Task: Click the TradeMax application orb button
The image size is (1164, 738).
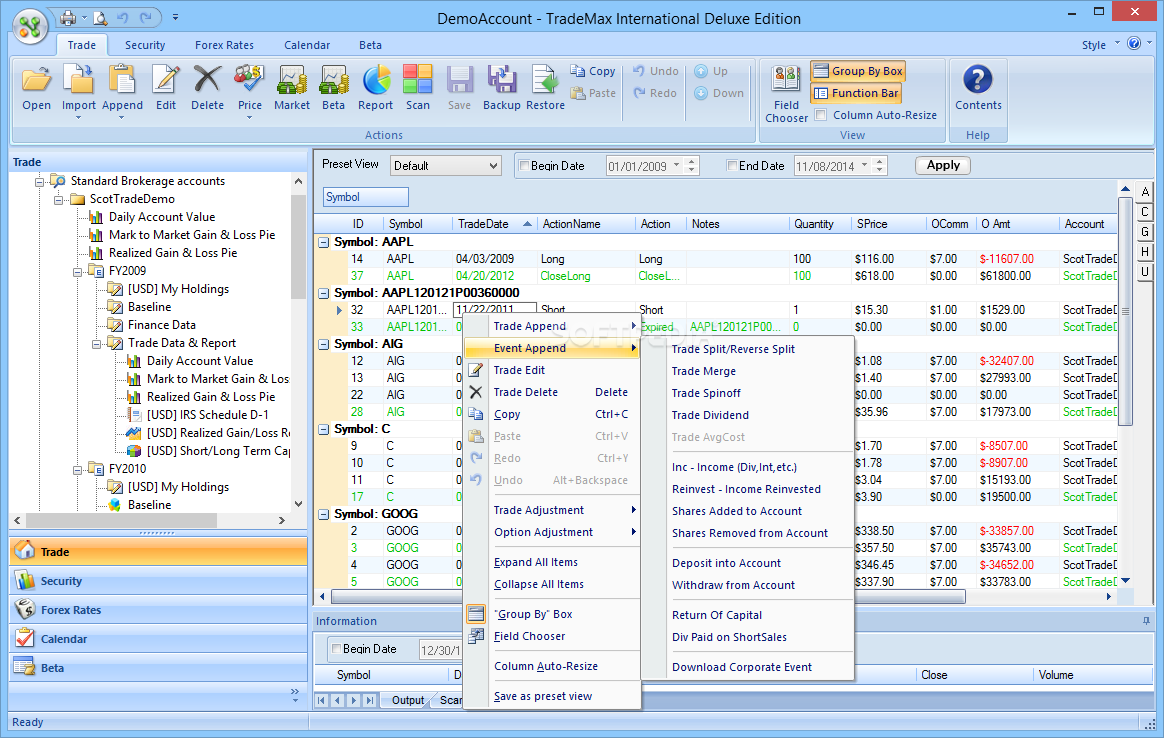Action: (x=30, y=27)
